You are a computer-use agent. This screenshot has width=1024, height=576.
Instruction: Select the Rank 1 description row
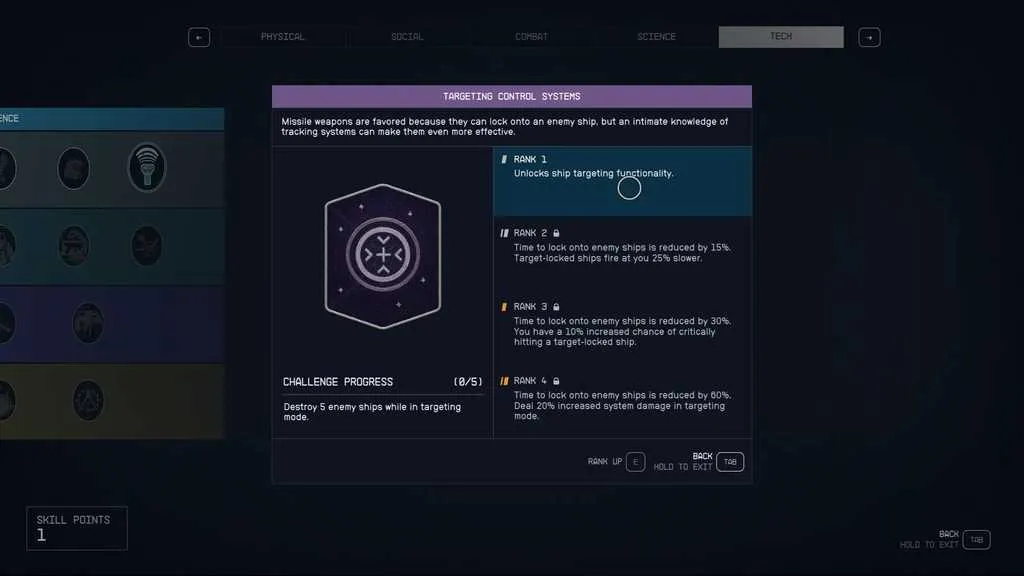click(x=622, y=181)
